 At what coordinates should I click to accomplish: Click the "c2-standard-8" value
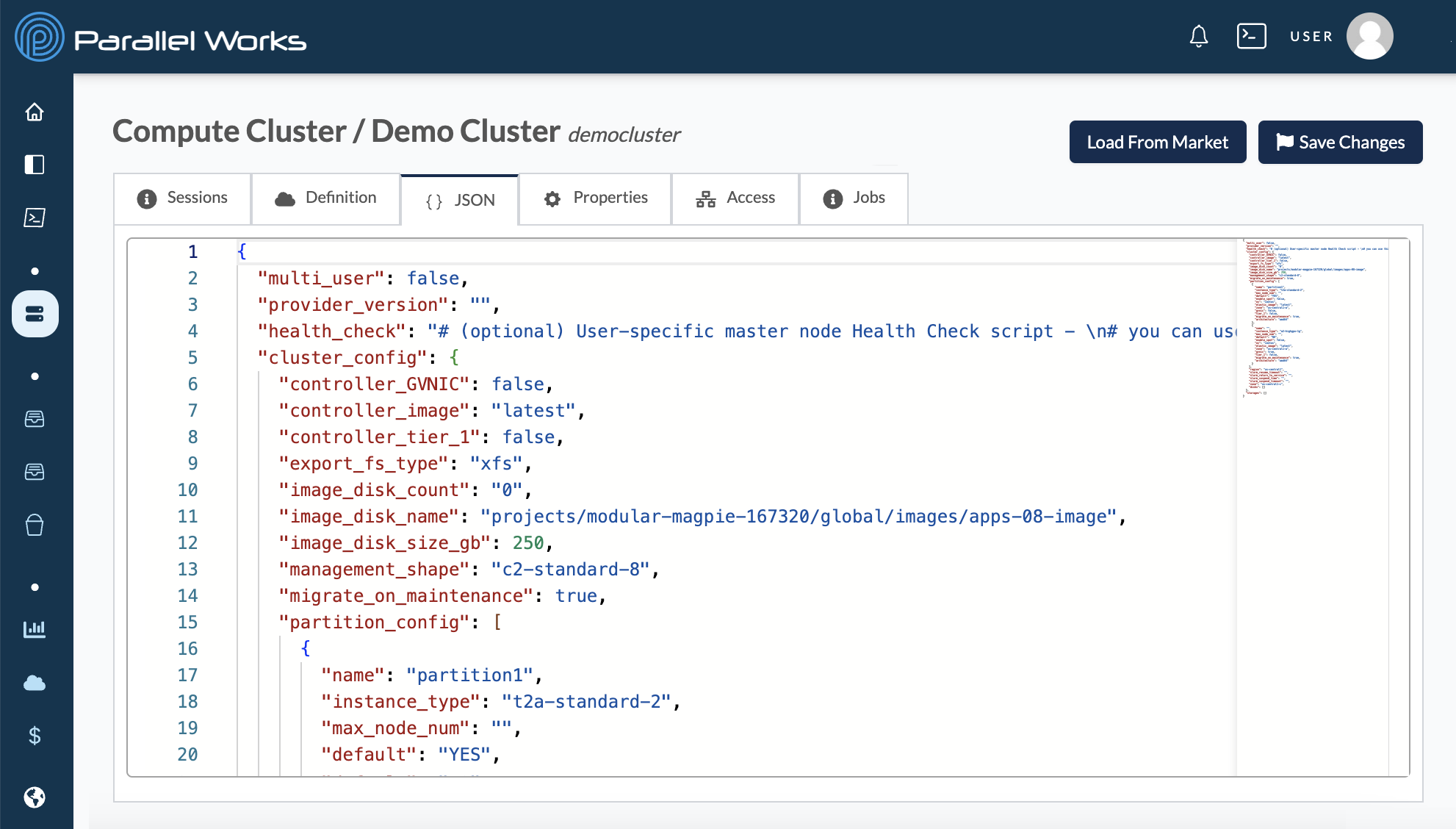tap(571, 570)
